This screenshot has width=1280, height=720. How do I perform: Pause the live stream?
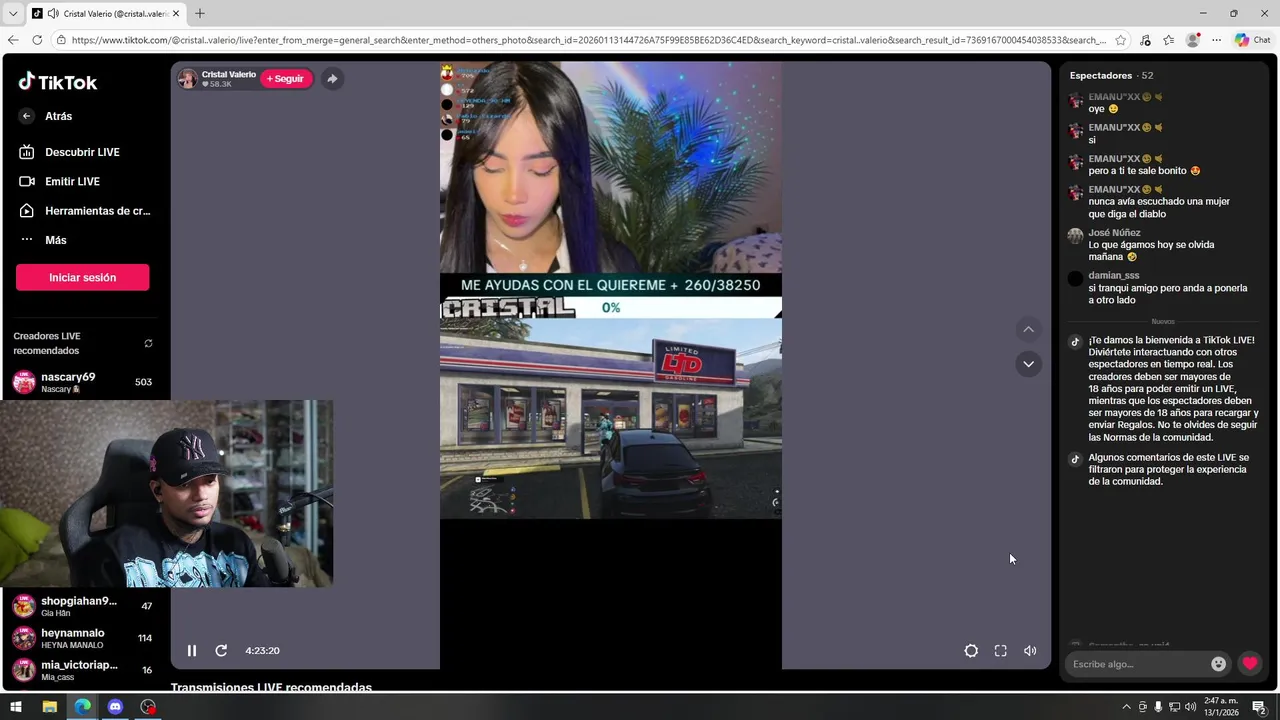coord(192,650)
